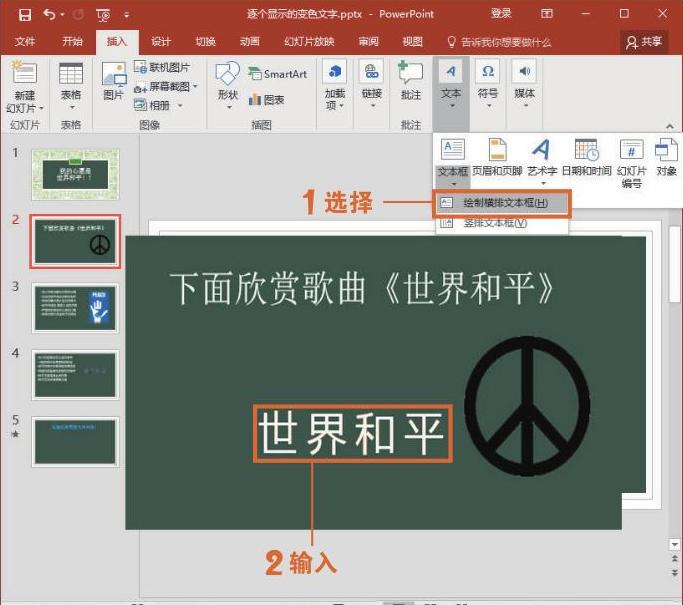Insert a 图表 chart
This screenshot has width=683, height=605.
267,100
